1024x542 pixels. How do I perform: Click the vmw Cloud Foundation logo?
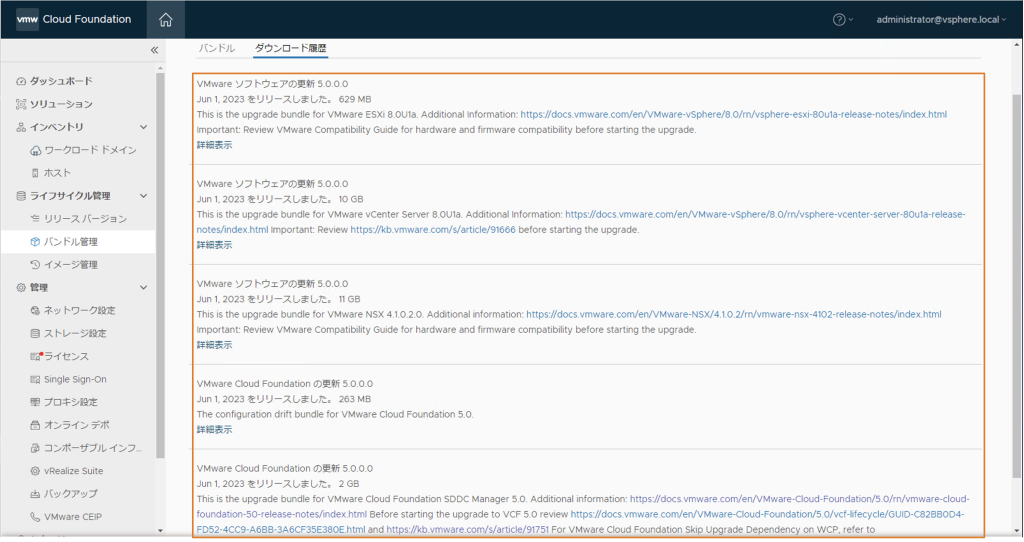point(74,20)
